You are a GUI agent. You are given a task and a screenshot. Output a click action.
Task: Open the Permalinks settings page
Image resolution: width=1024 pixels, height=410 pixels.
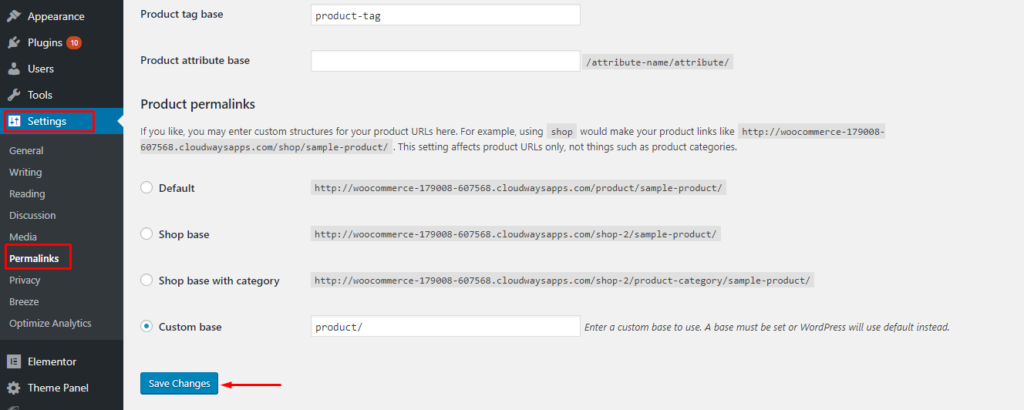34,259
